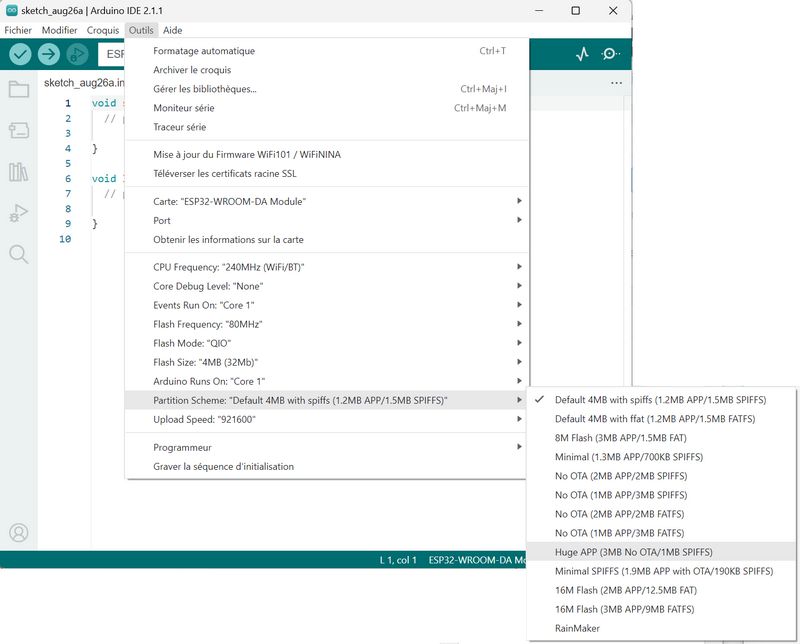Image resolution: width=800 pixels, height=644 pixels.
Task: Open the Fichier menu
Action: click(x=18, y=30)
